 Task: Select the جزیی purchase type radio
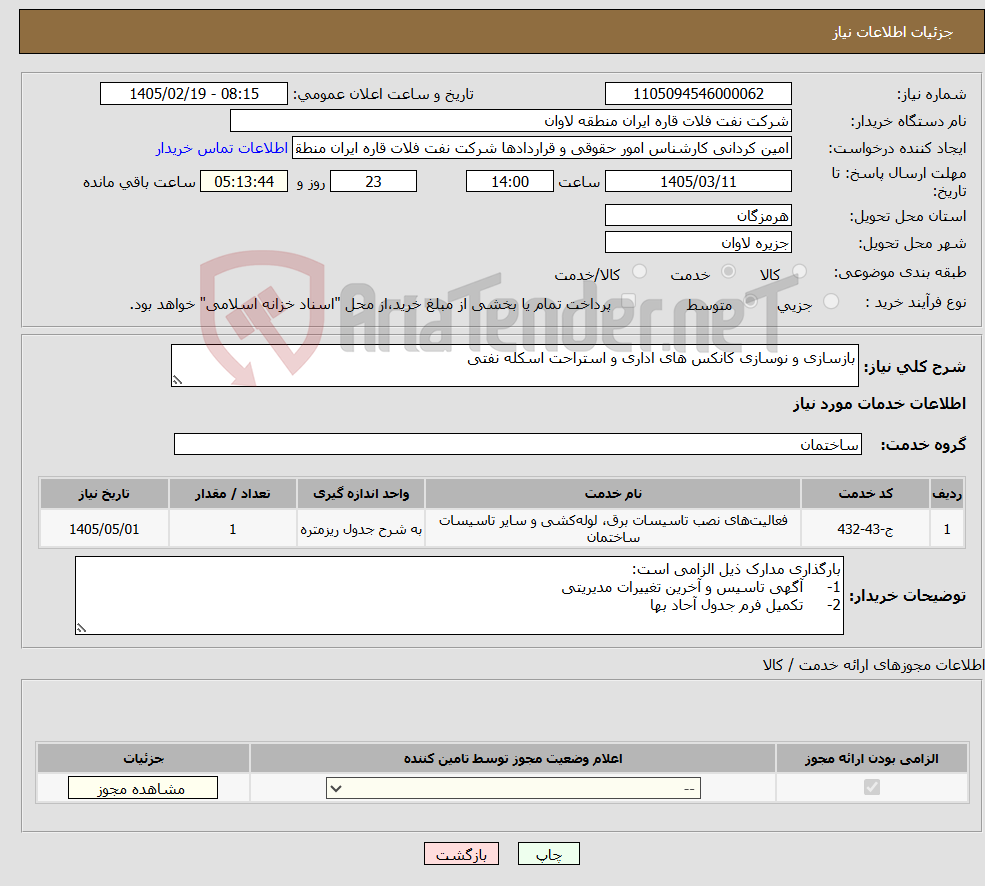click(x=830, y=301)
